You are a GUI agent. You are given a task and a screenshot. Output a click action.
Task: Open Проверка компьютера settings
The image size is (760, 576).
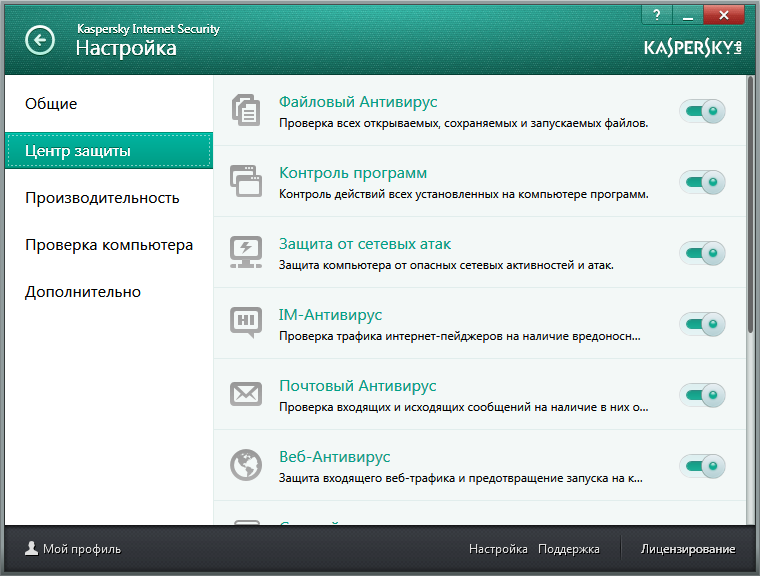click(109, 245)
